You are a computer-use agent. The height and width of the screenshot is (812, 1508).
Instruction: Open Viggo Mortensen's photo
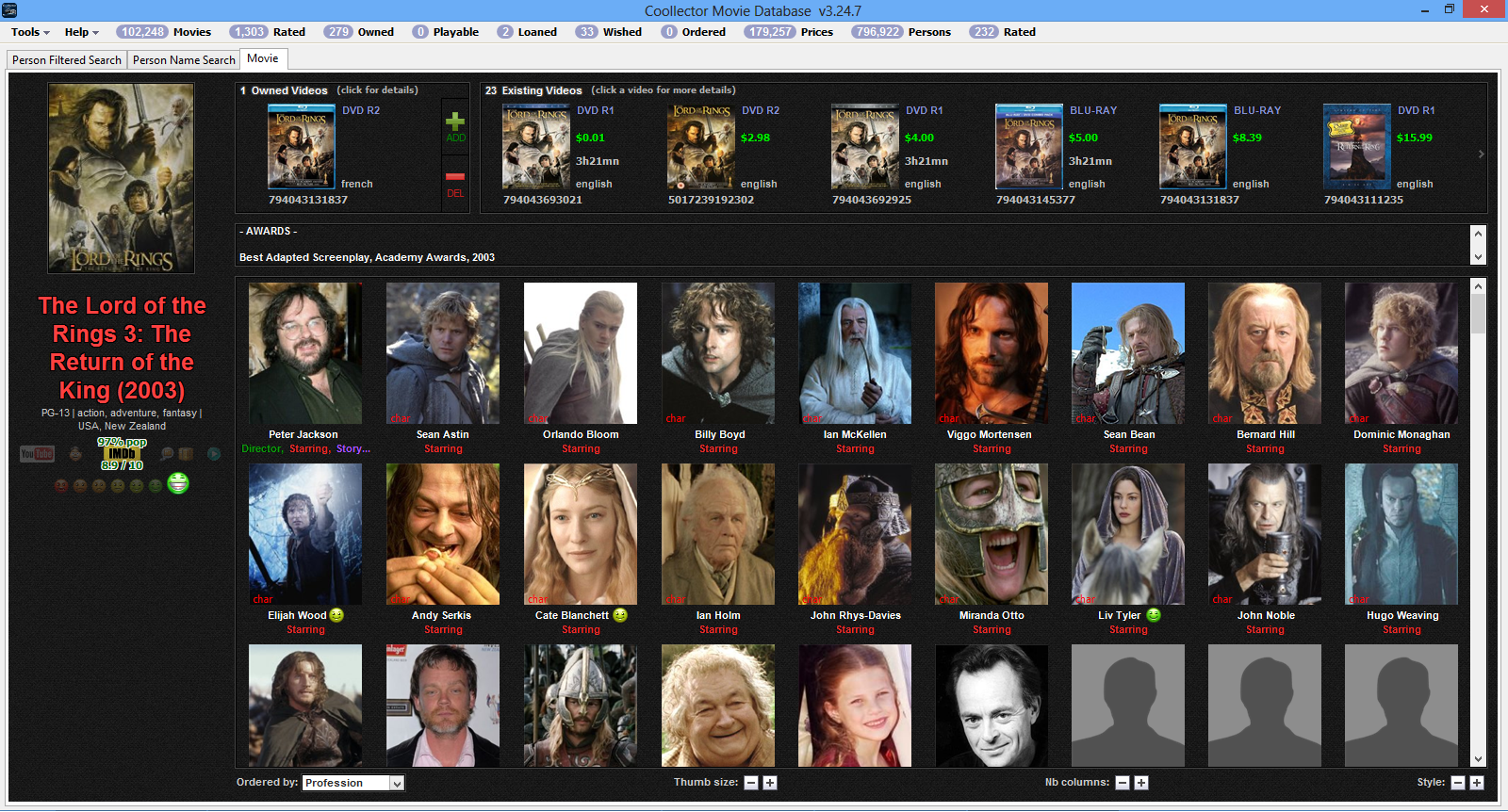(x=992, y=353)
